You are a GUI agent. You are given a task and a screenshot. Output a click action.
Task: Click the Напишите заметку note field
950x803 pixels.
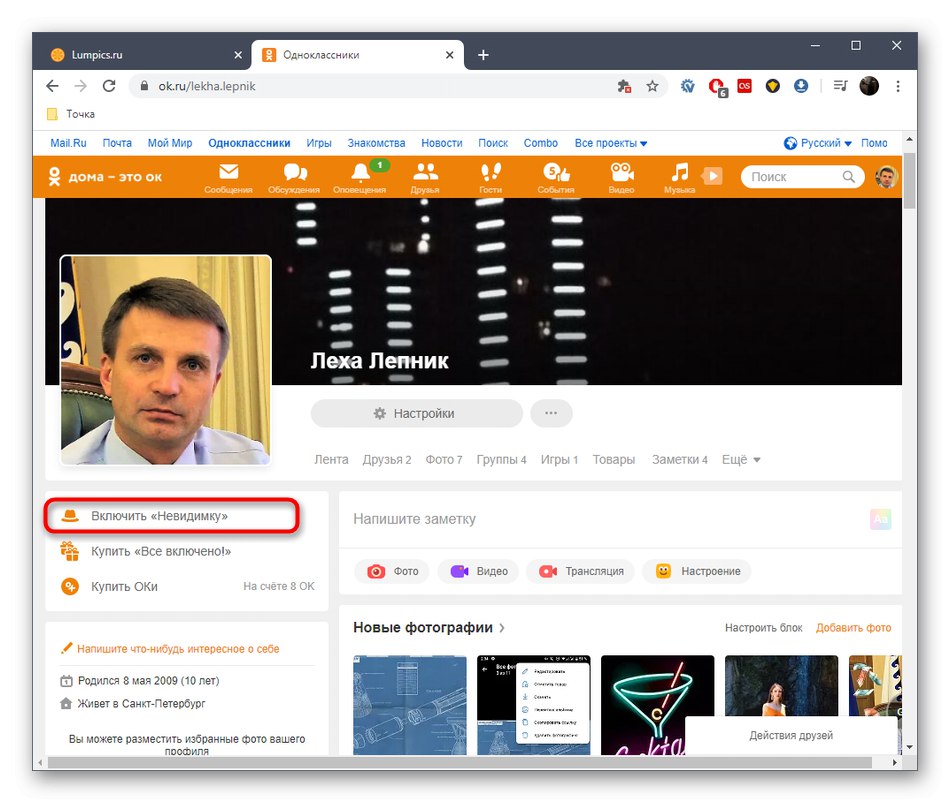coord(606,519)
